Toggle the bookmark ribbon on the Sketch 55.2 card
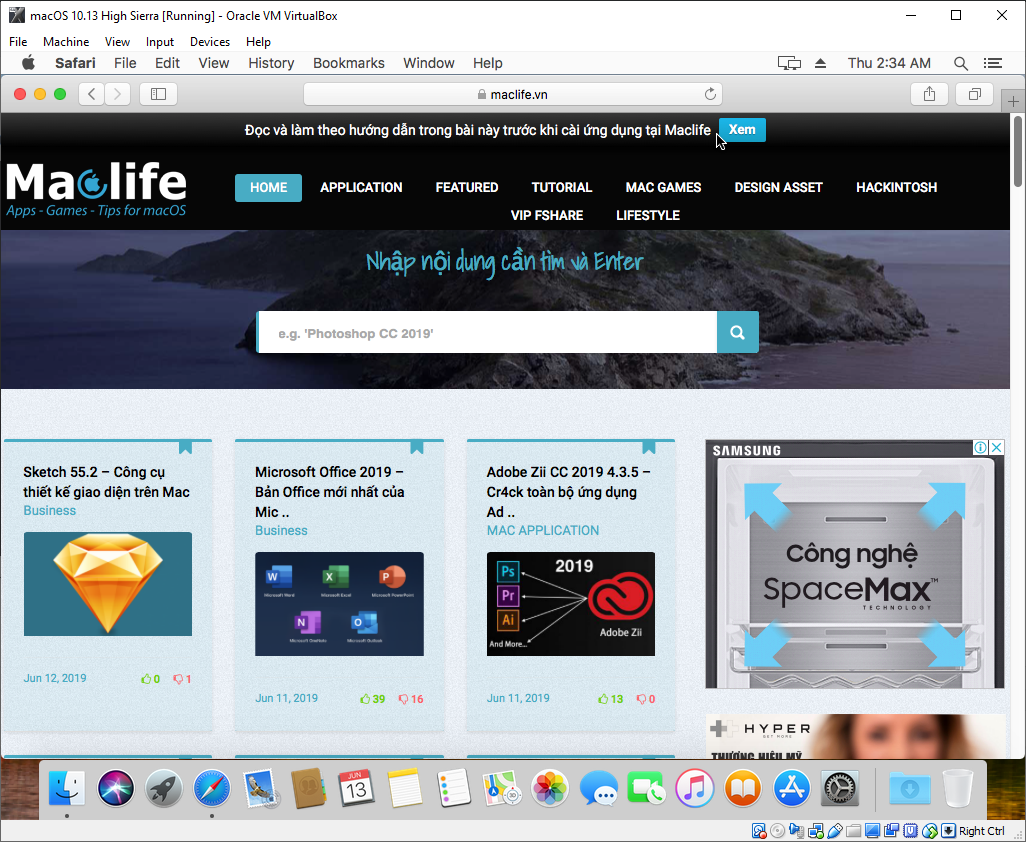 pyautogui.click(x=186, y=445)
